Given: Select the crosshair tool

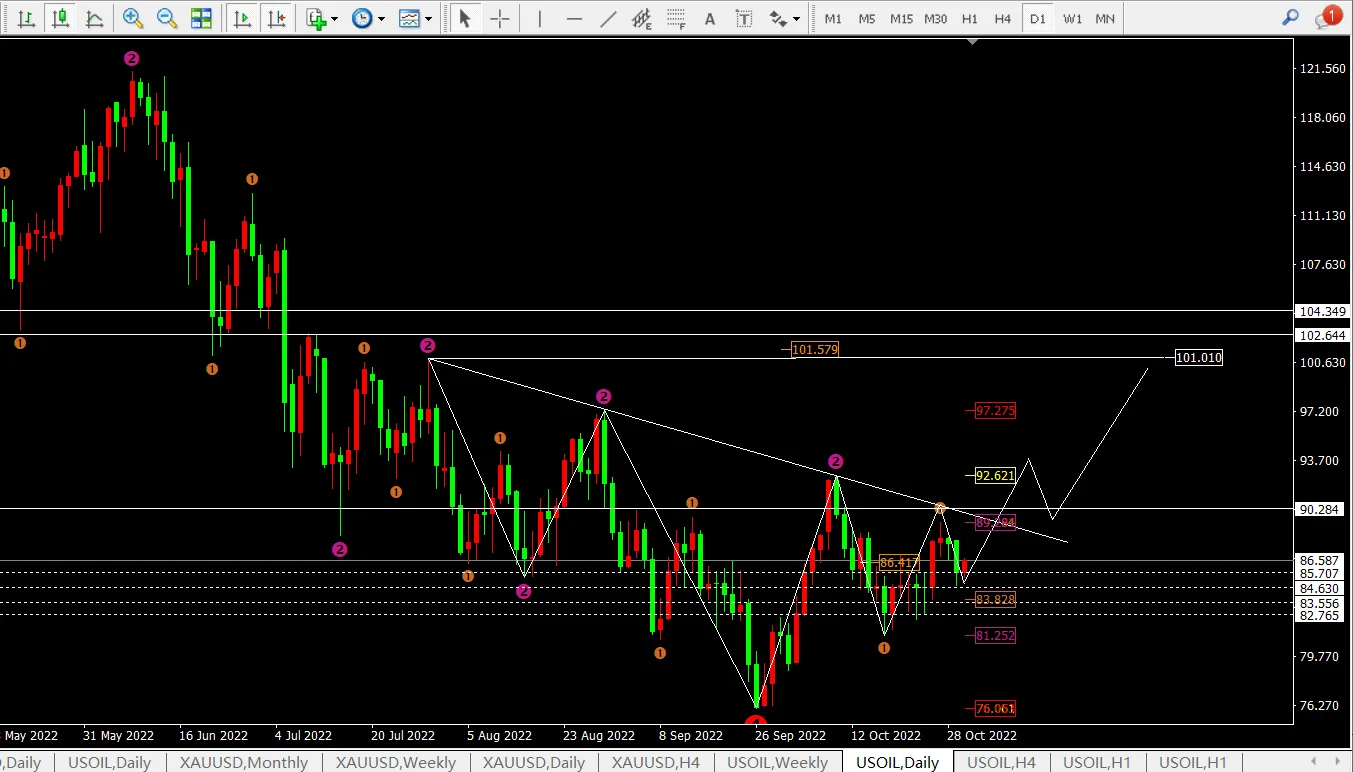Looking at the screenshot, I should [x=499, y=18].
